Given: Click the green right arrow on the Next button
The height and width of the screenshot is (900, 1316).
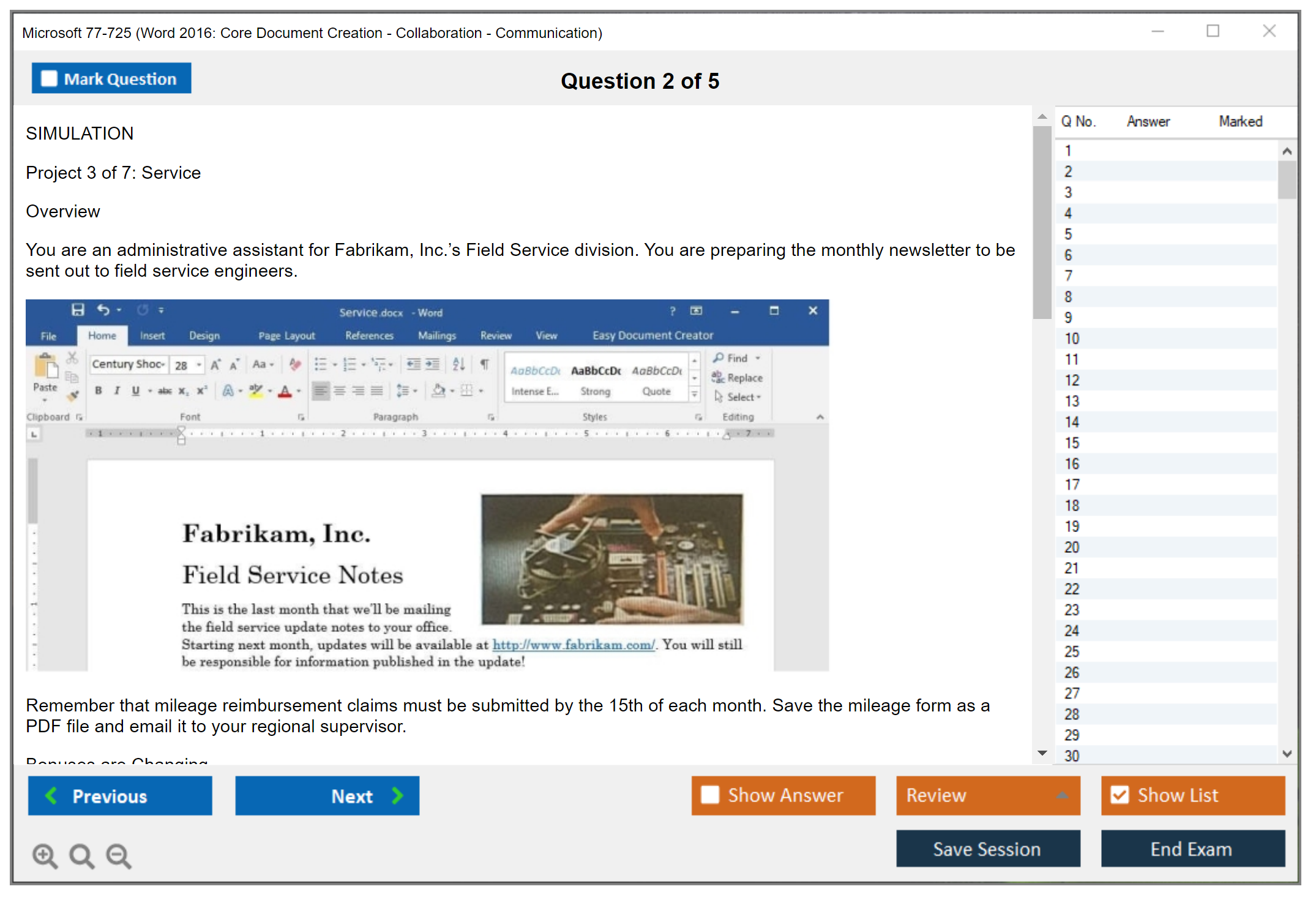Looking at the screenshot, I should click(x=398, y=795).
